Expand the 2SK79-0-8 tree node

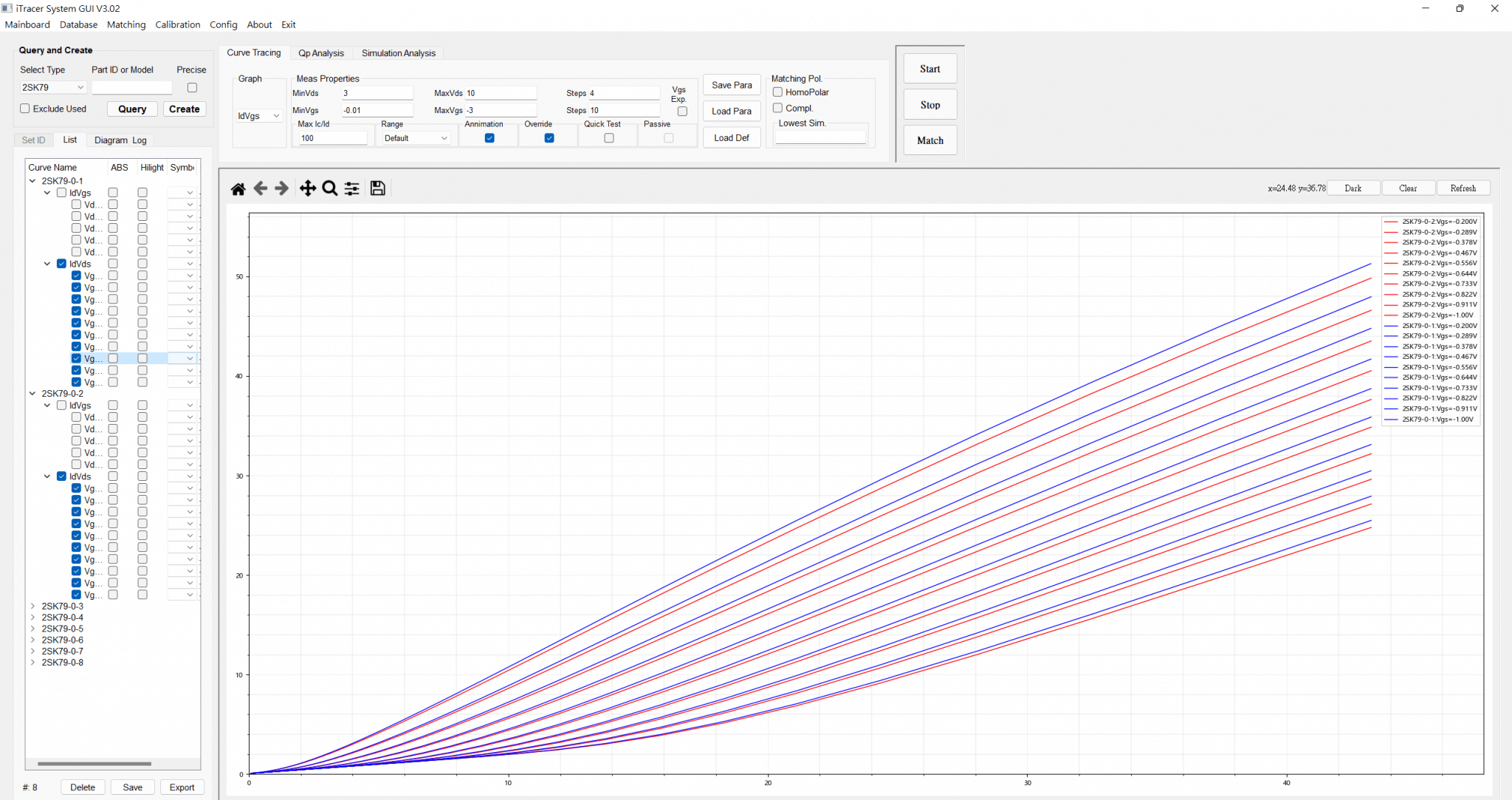(x=32, y=663)
